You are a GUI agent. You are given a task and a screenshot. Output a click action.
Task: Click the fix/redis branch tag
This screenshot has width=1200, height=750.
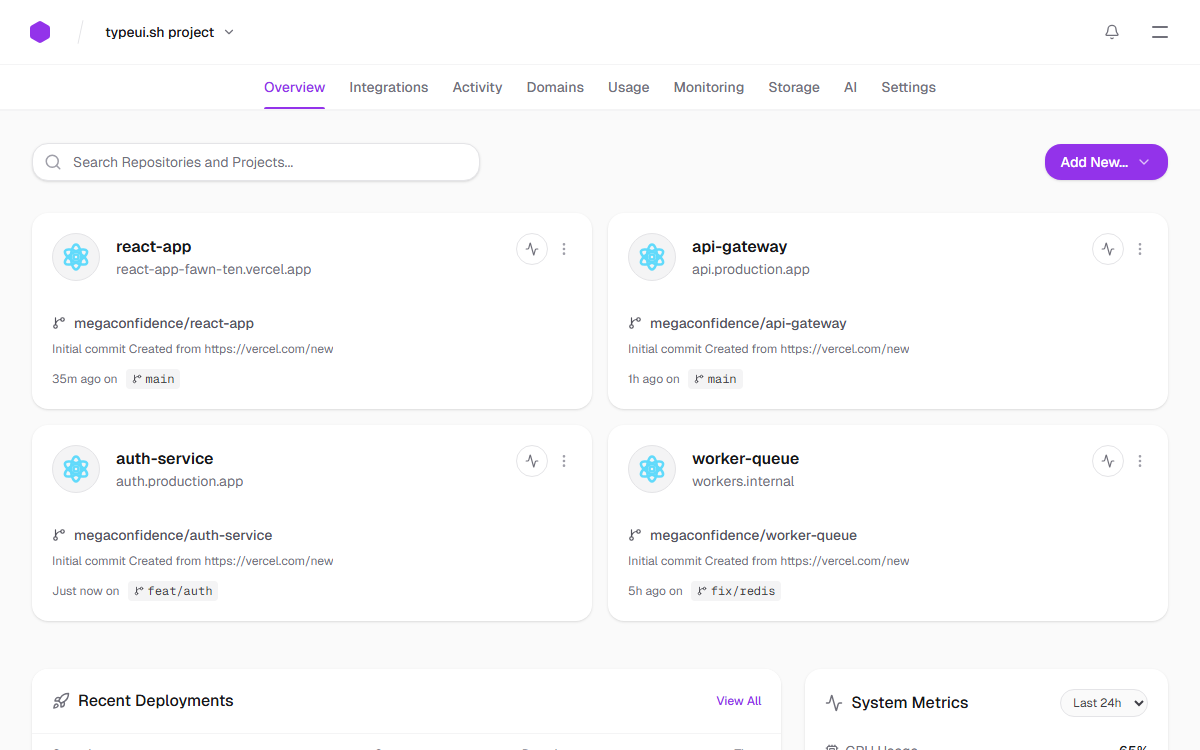pyautogui.click(x=736, y=591)
